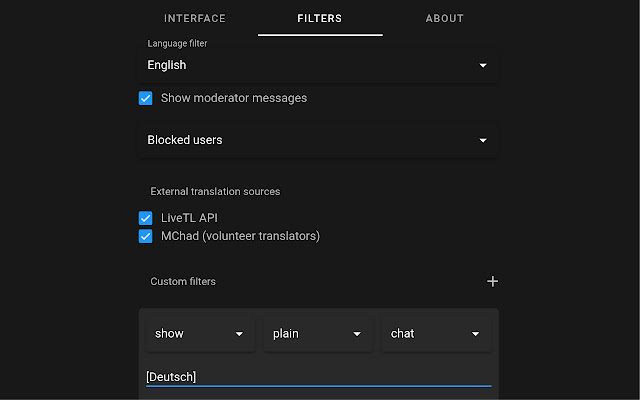Viewport: 640px width, 400px height.
Task: Select the Filters tab
Action: 320,18
